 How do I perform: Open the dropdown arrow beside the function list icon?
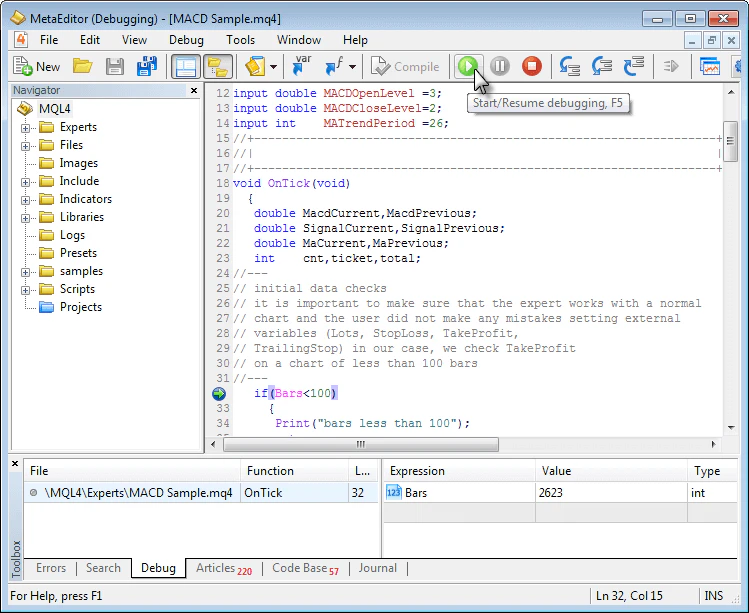[352, 67]
